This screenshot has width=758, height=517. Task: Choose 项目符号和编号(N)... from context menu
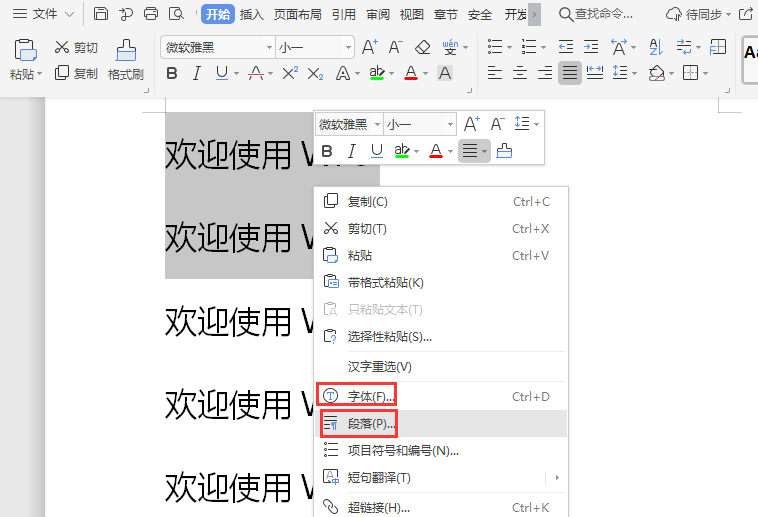pyautogui.click(x=440, y=451)
